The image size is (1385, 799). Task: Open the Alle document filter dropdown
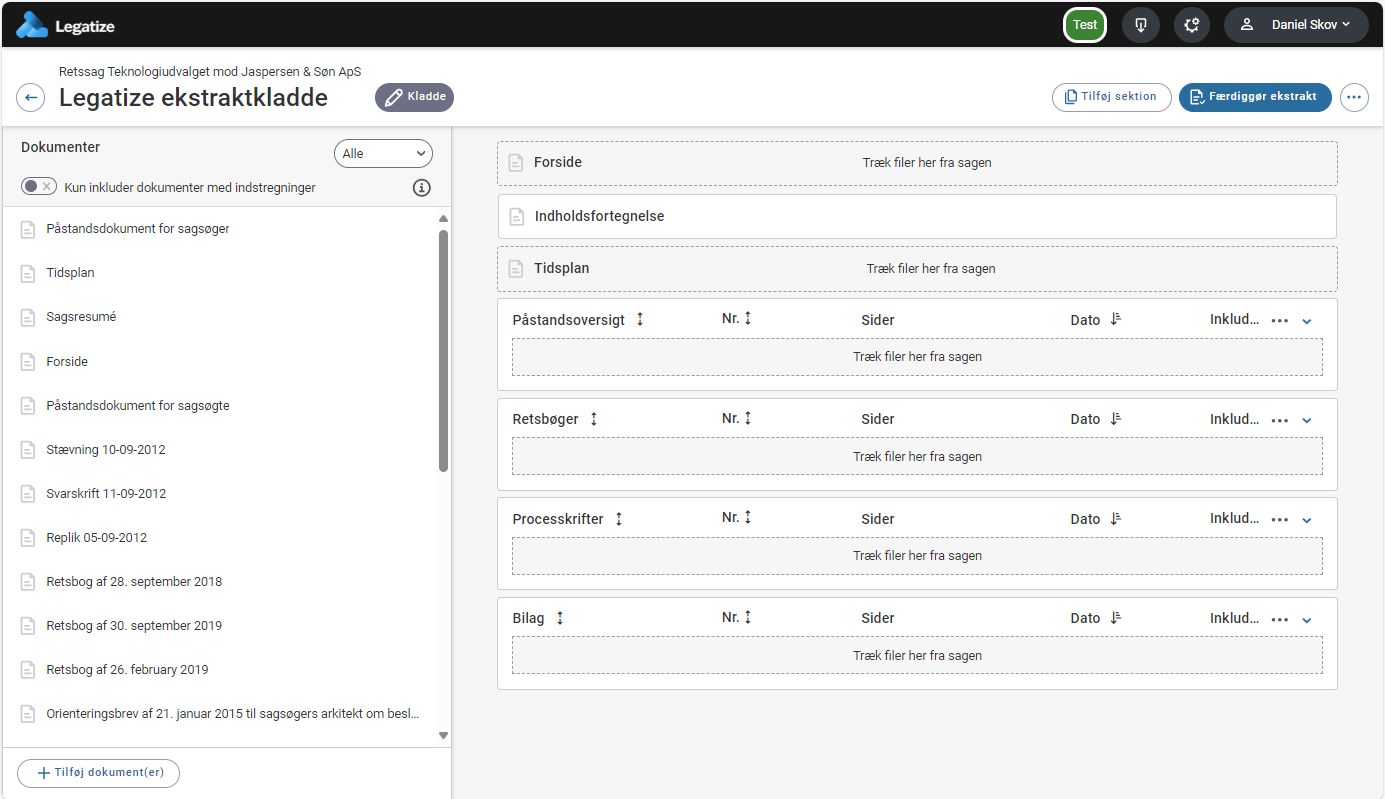tap(383, 153)
